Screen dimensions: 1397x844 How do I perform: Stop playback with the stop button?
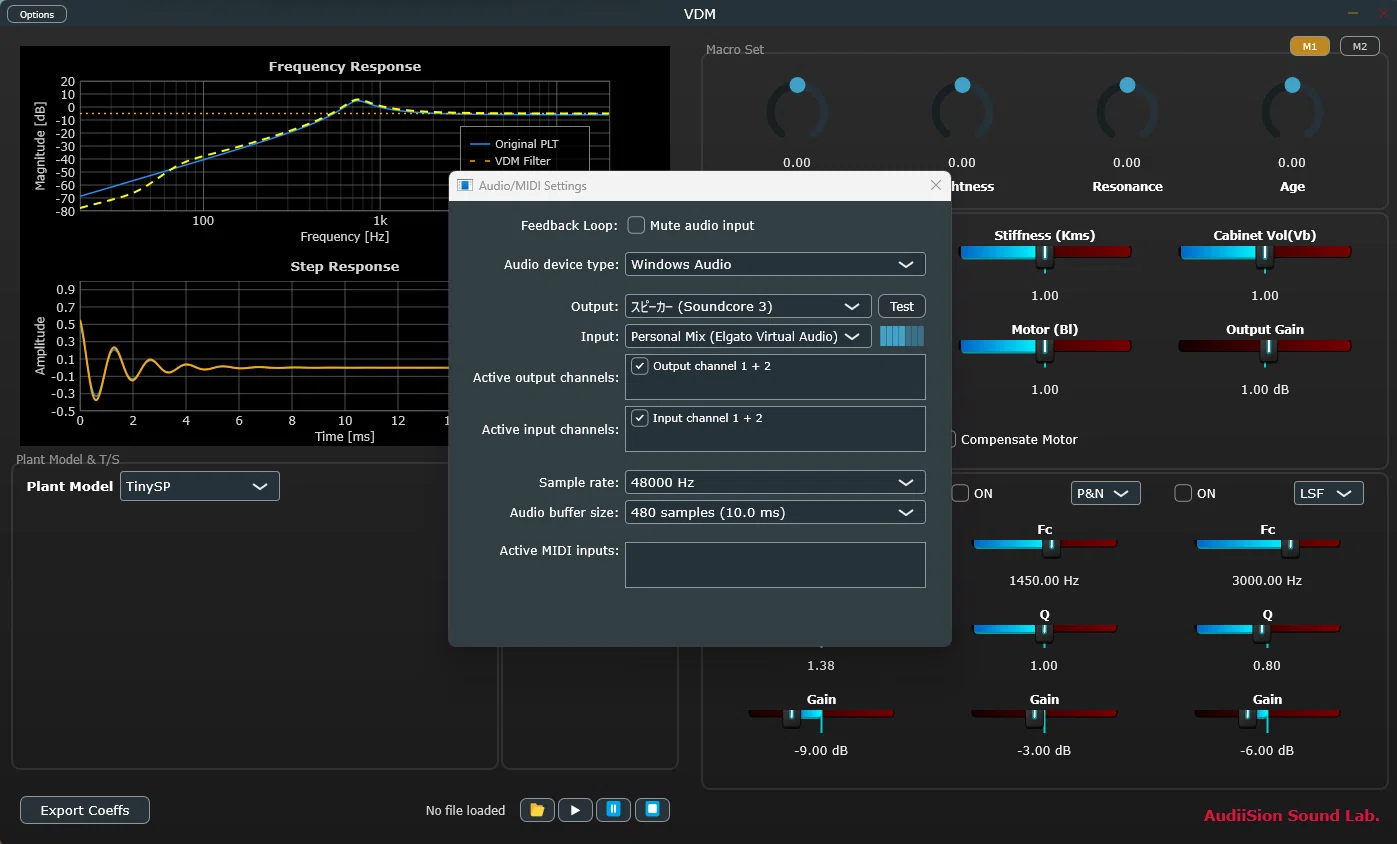click(x=652, y=810)
